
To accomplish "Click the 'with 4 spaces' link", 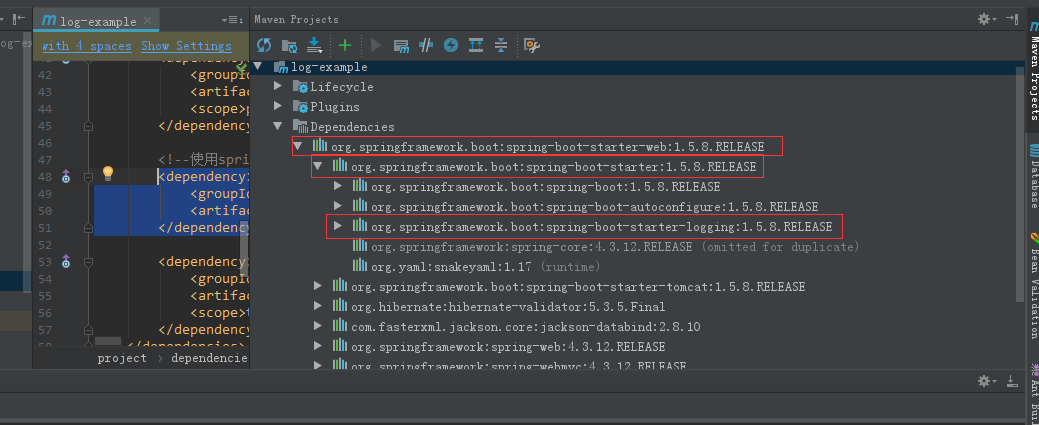I will (x=87, y=46).
